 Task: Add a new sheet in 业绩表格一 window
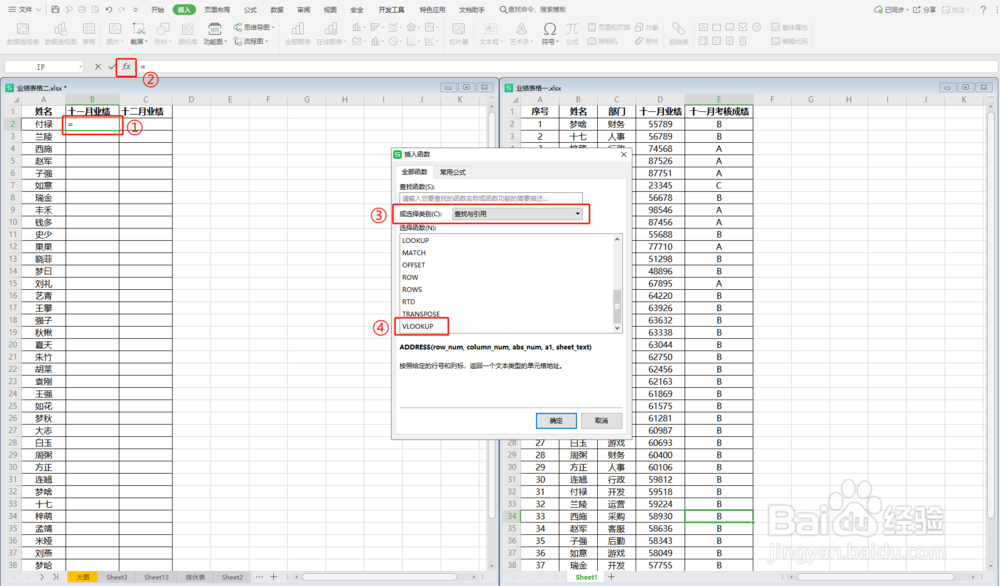(x=611, y=577)
